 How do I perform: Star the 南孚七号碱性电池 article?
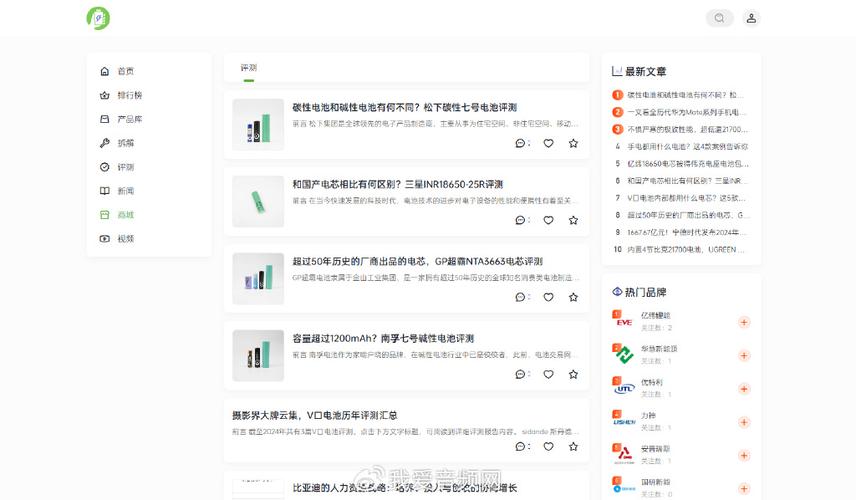pos(573,374)
